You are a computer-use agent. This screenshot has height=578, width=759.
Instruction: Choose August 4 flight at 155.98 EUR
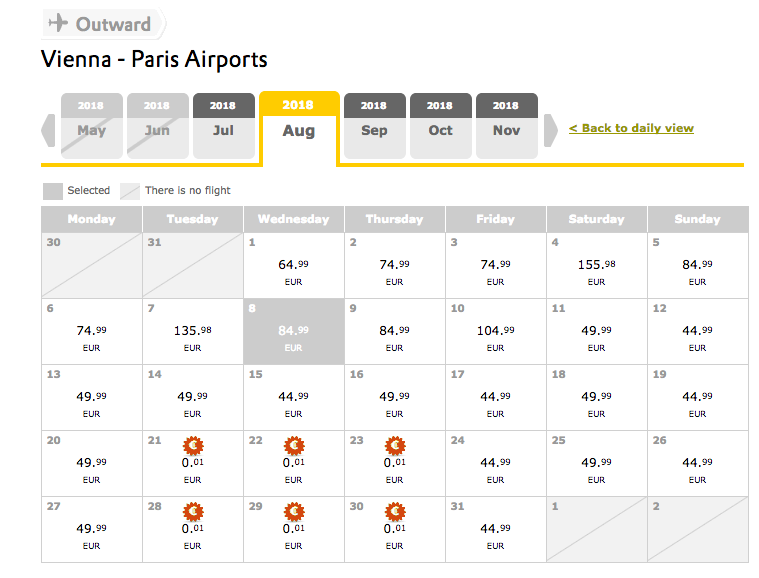click(x=597, y=265)
